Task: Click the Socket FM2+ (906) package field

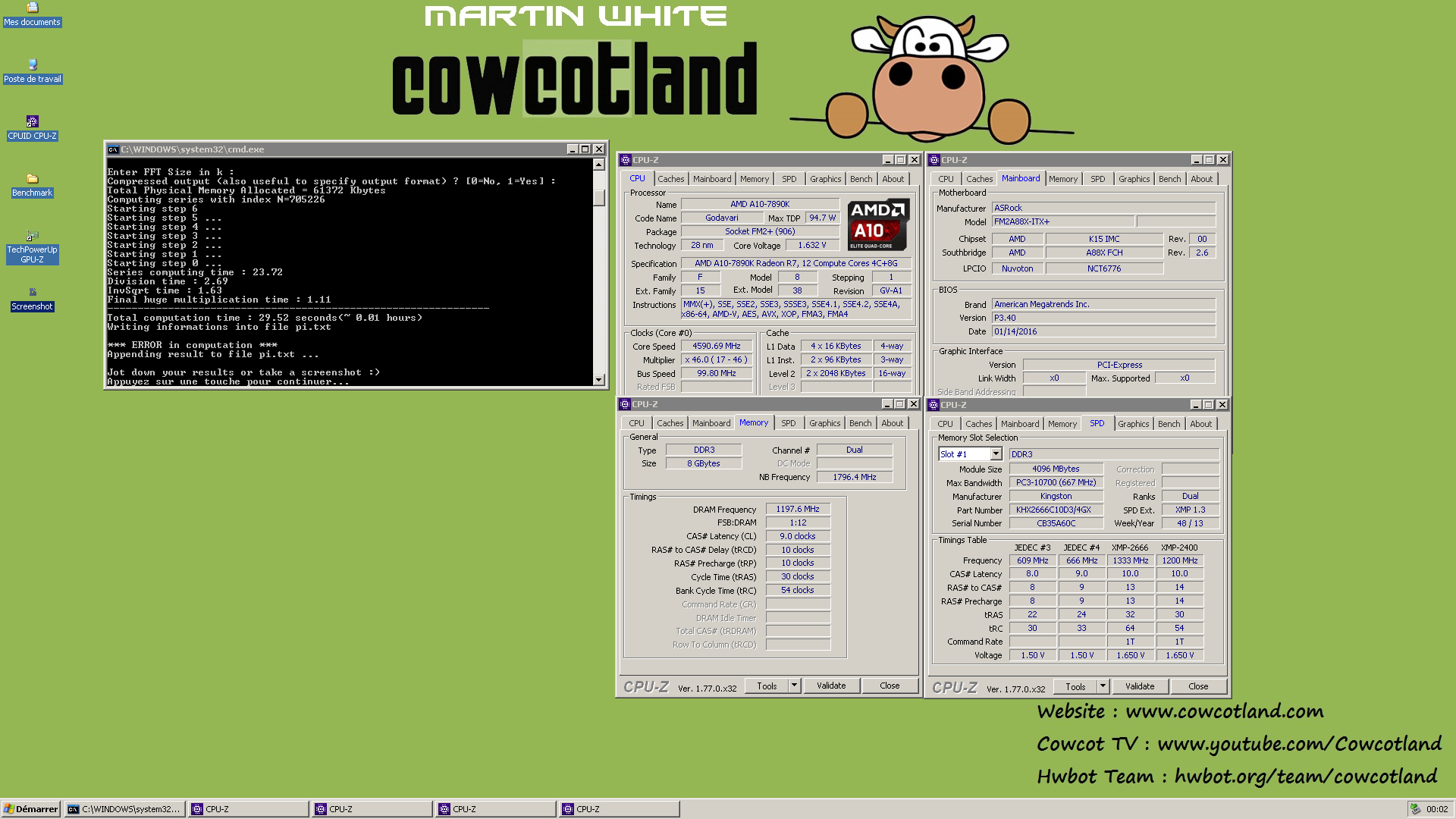Action: pyautogui.click(x=760, y=231)
